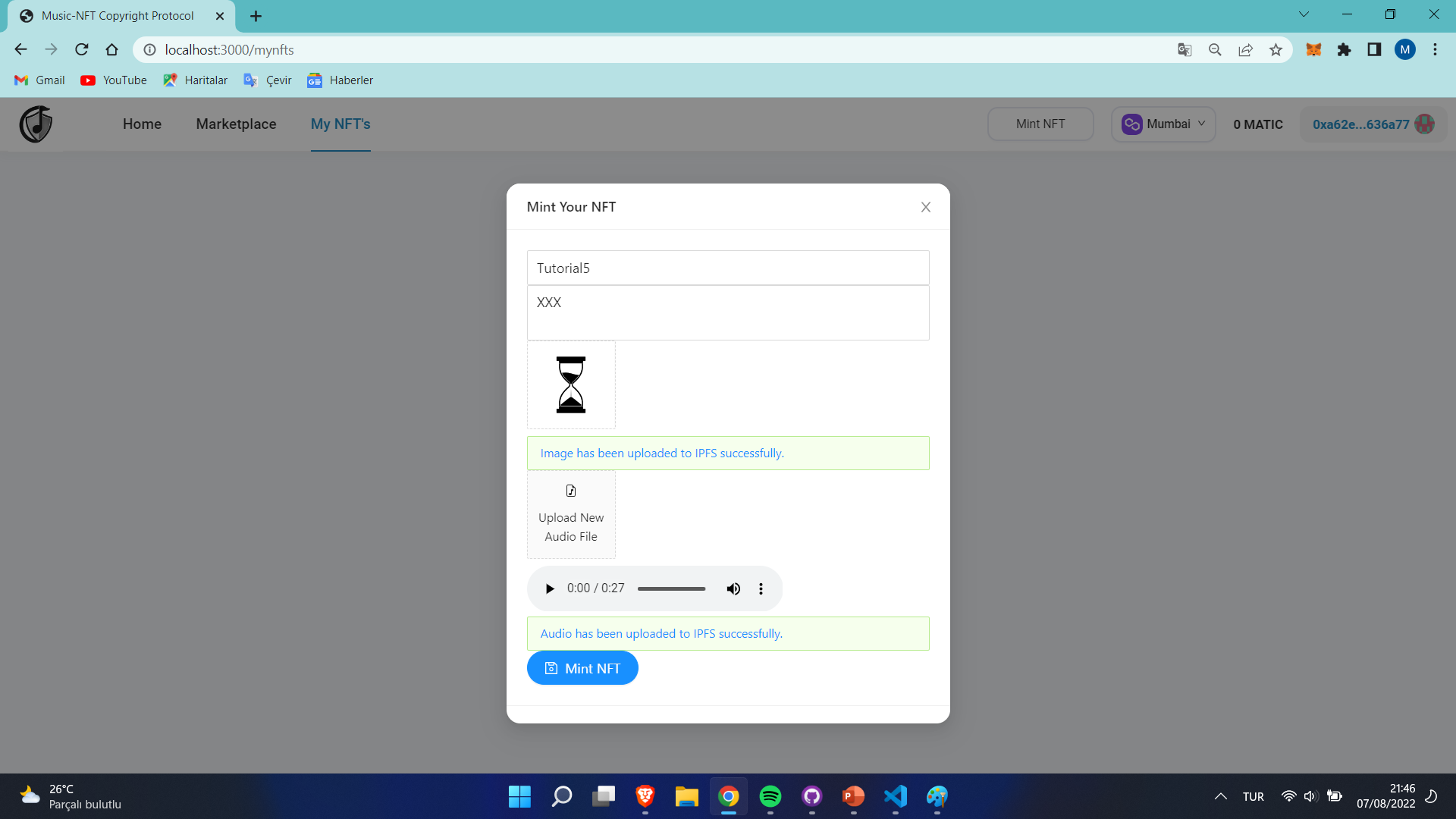The height and width of the screenshot is (819, 1456).
Task: Click the Mint NFT submit button
Action: pyautogui.click(x=583, y=668)
